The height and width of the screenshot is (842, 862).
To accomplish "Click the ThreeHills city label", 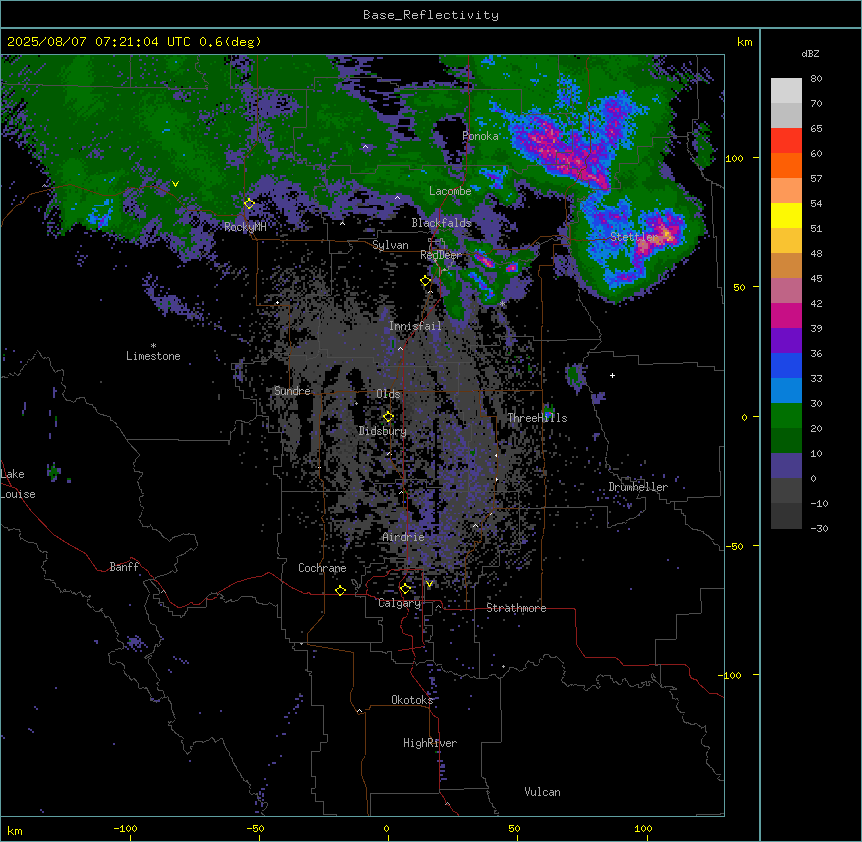I will pyautogui.click(x=537, y=418).
